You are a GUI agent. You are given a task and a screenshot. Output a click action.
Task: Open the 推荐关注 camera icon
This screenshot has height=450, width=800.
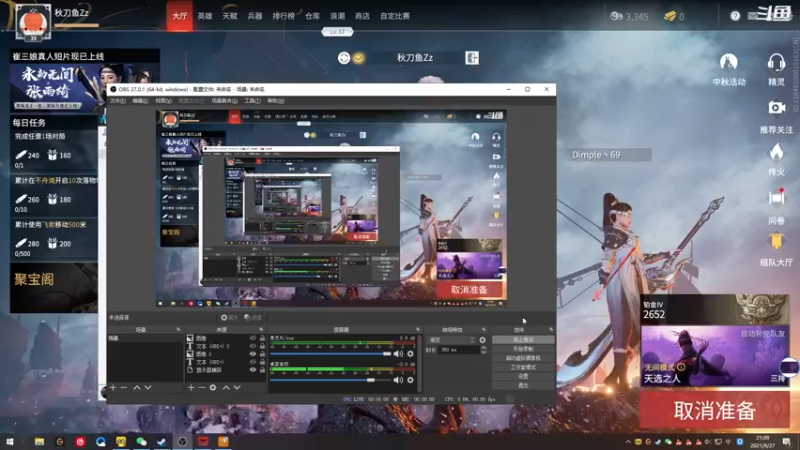(x=777, y=108)
